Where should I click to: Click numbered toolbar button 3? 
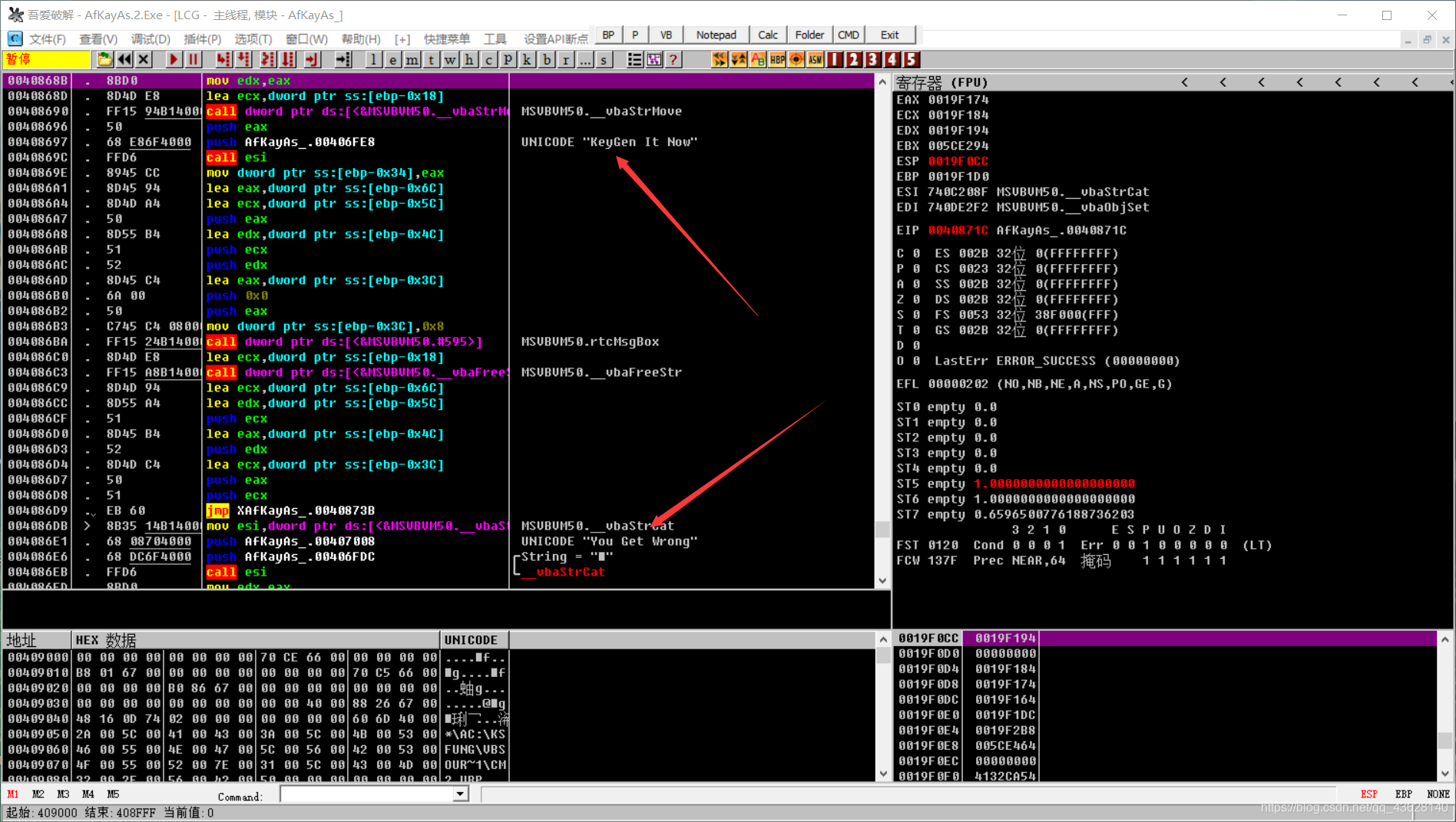[x=873, y=60]
